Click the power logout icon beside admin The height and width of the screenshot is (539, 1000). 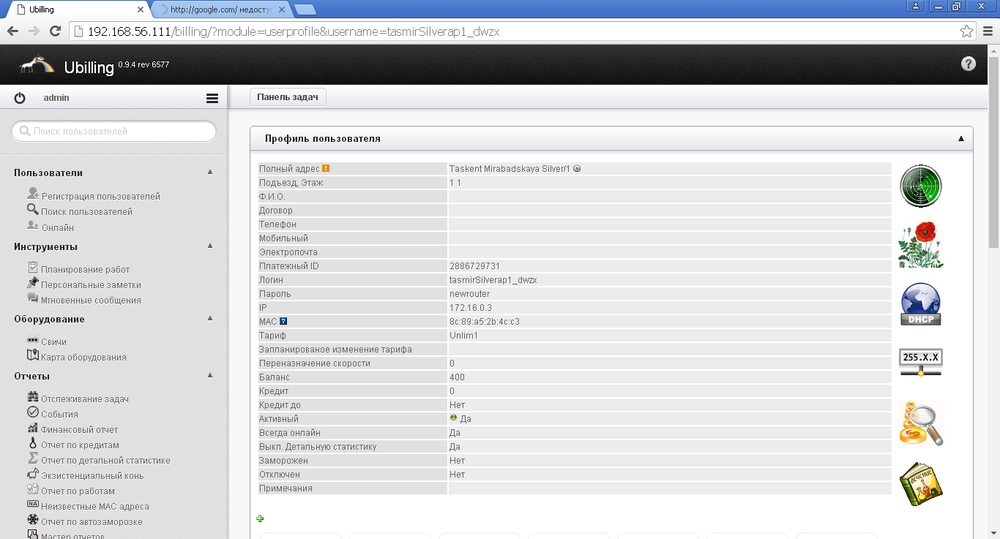[19, 98]
